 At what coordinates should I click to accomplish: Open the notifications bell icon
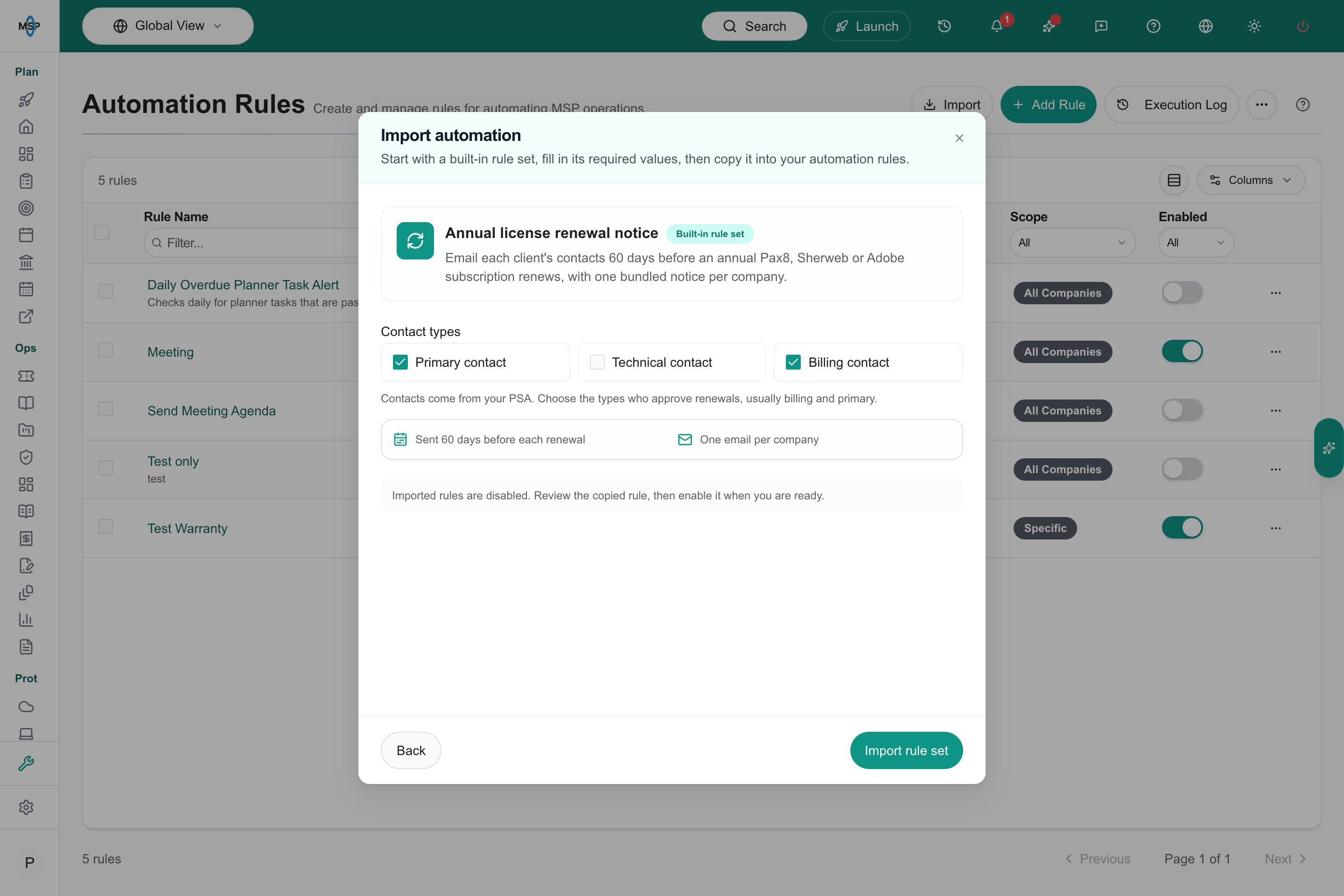tap(997, 26)
